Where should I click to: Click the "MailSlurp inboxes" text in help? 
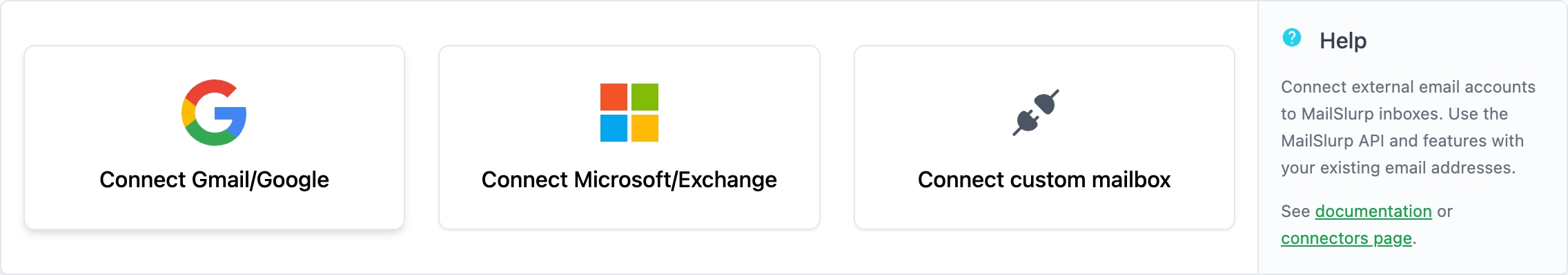(1372, 114)
